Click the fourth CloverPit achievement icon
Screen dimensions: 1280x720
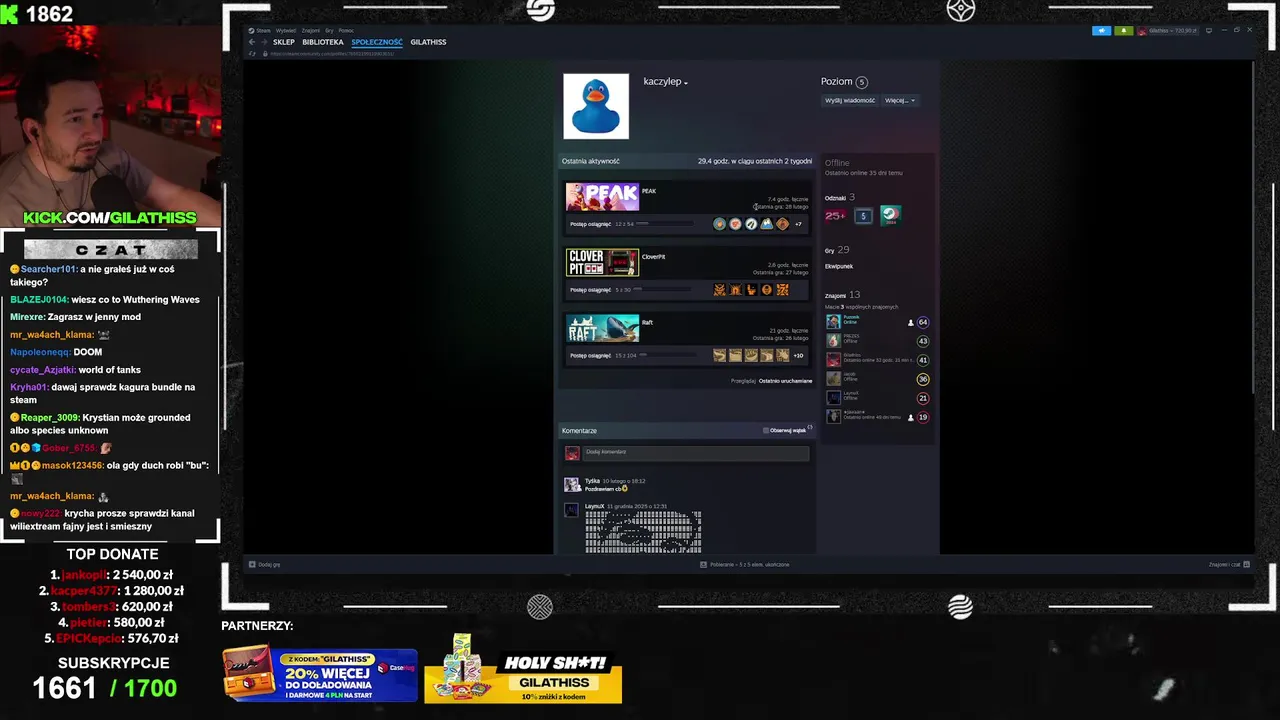(x=767, y=290)
